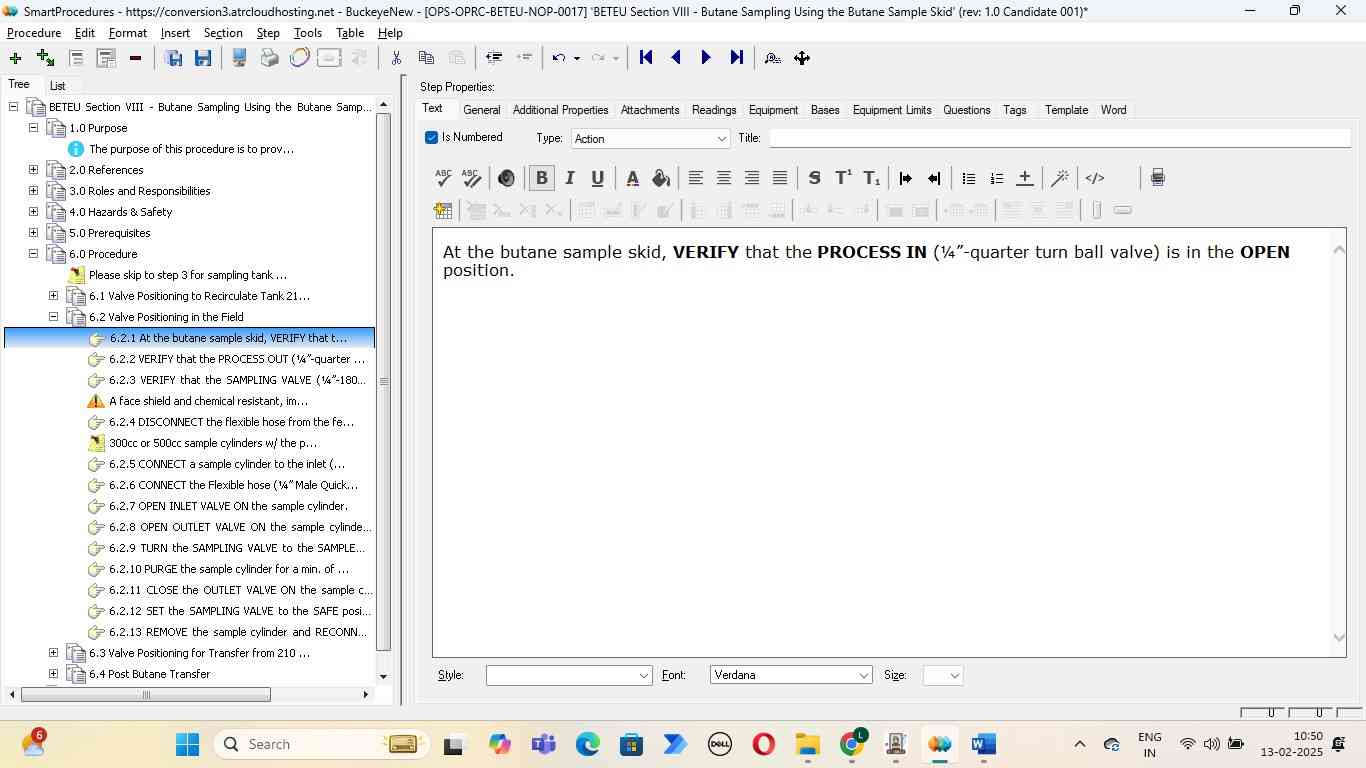Click the tree horizontal scrollbar thumb

point(146,695)
